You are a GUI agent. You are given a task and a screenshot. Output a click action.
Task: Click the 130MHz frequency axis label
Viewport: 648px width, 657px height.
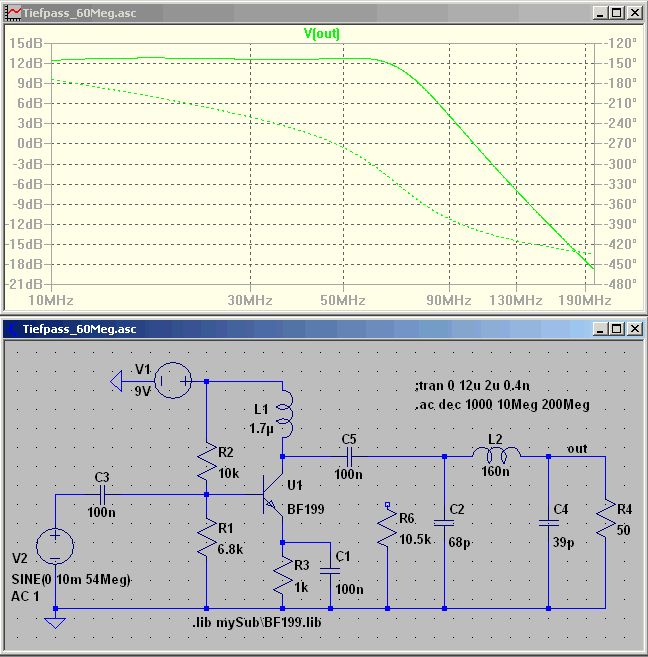516,300
